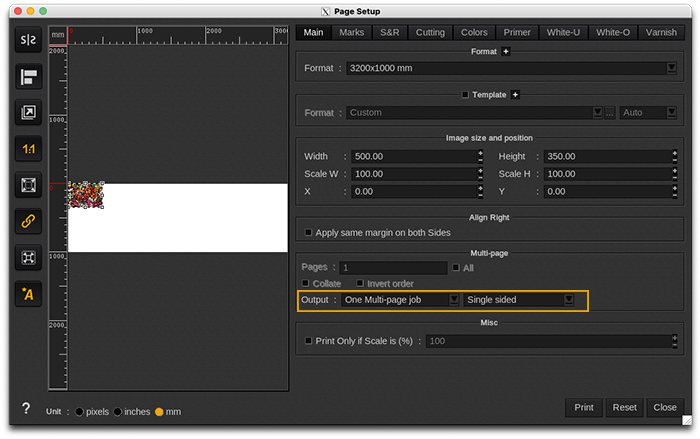This screenshot has height=439, width=700.
Task: Select the mm unit radio button
Action: [x=159, y=412]
